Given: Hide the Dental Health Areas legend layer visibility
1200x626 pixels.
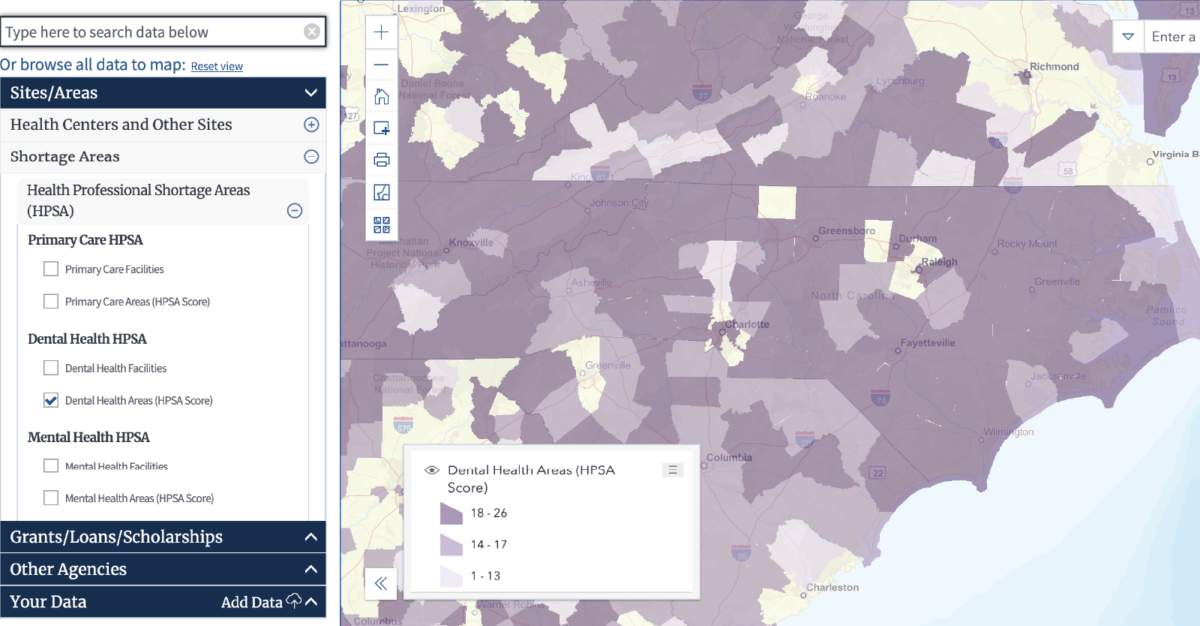Looking at the screenshot, I should (431, 469).
